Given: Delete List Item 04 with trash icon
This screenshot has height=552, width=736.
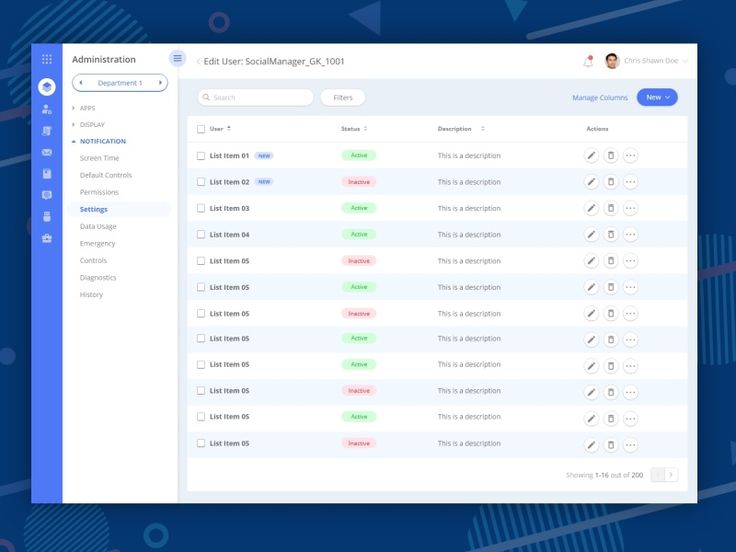Looking at the screenshot, I should (611, 234).
